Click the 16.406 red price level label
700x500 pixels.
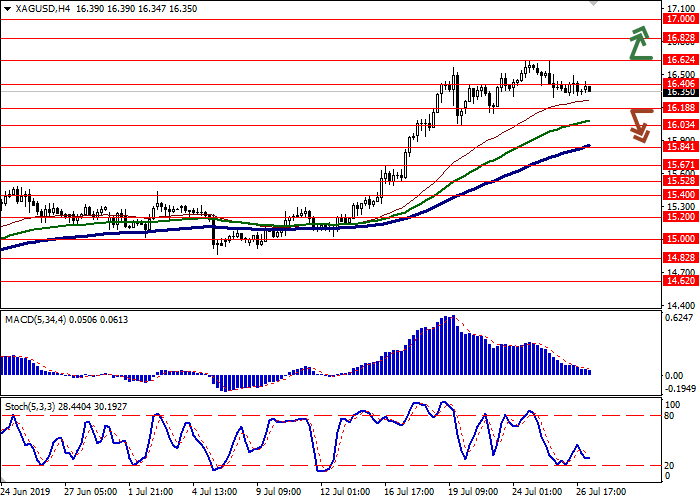pos(679,83)
